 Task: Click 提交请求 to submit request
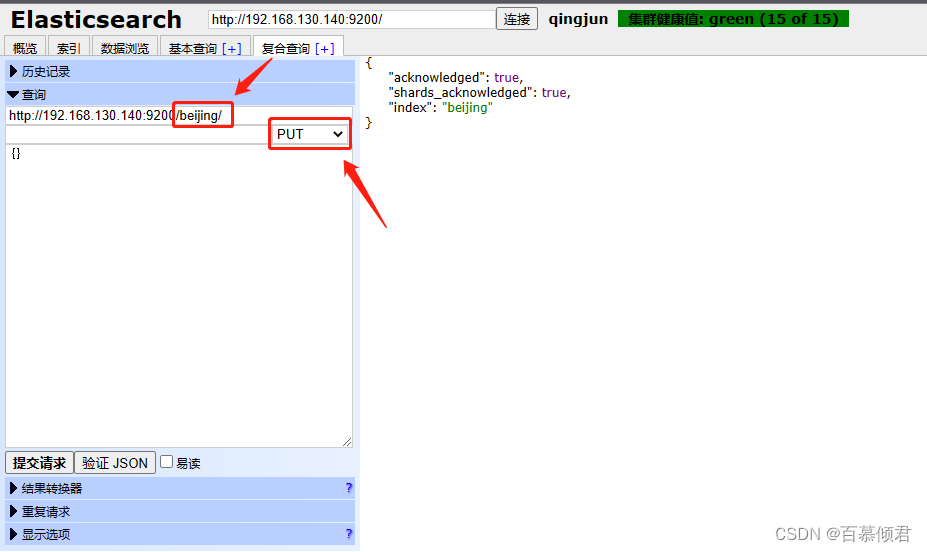[x=40, y=463]
